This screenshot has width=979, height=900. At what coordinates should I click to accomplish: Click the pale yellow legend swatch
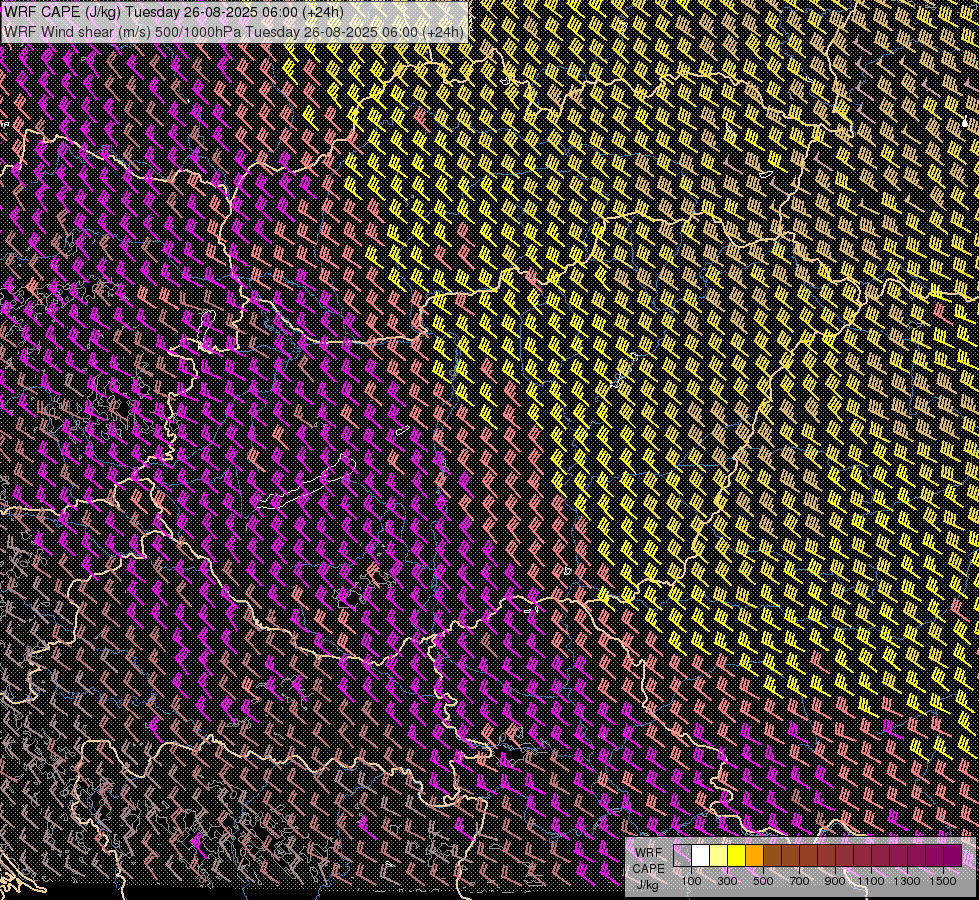tap(719, 856)
